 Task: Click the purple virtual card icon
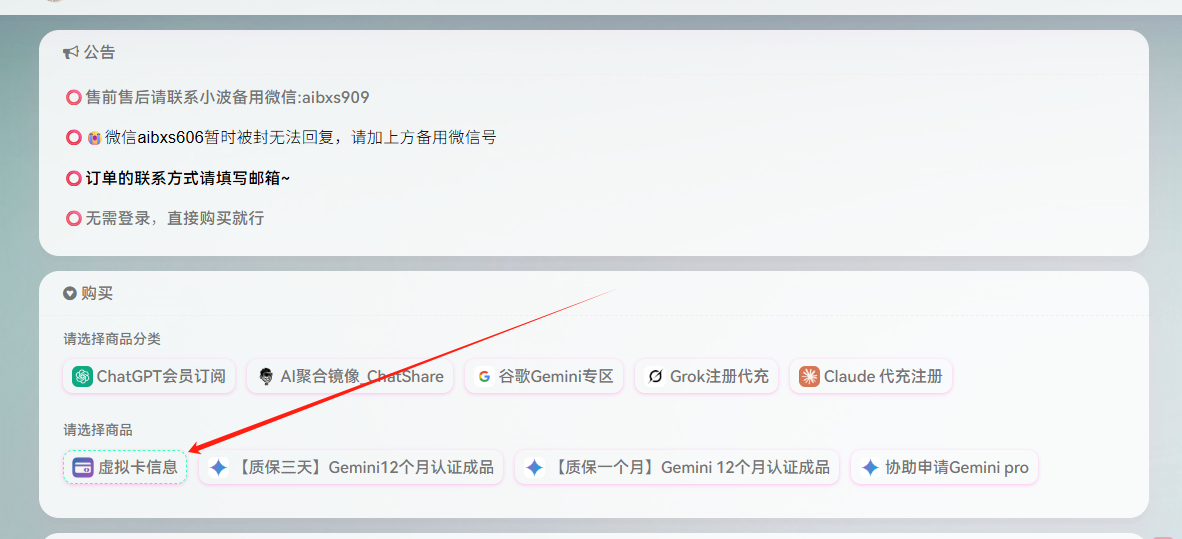tap(83, 467)
